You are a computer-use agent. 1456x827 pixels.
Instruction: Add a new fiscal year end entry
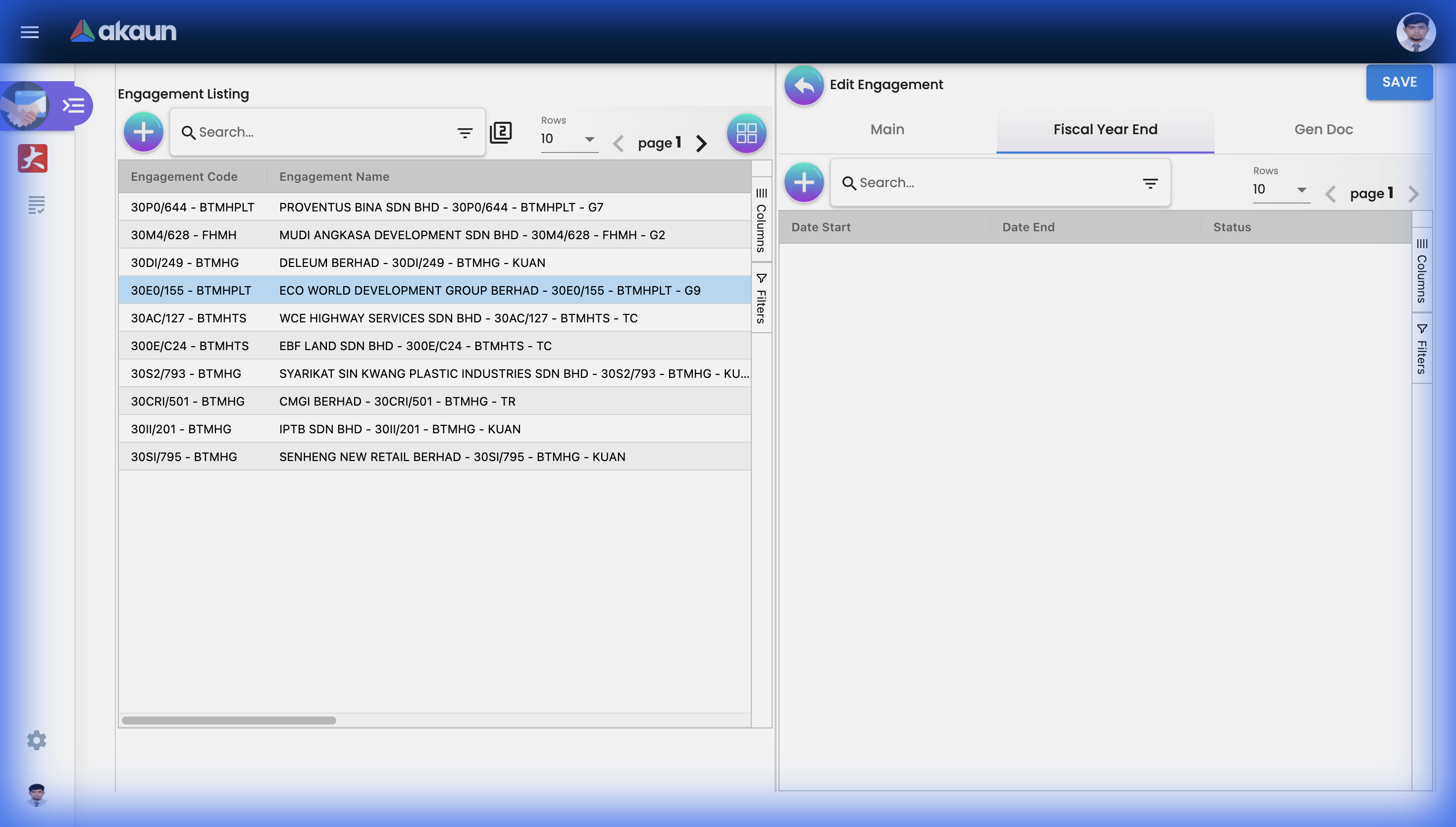click(x=804, y=183)
